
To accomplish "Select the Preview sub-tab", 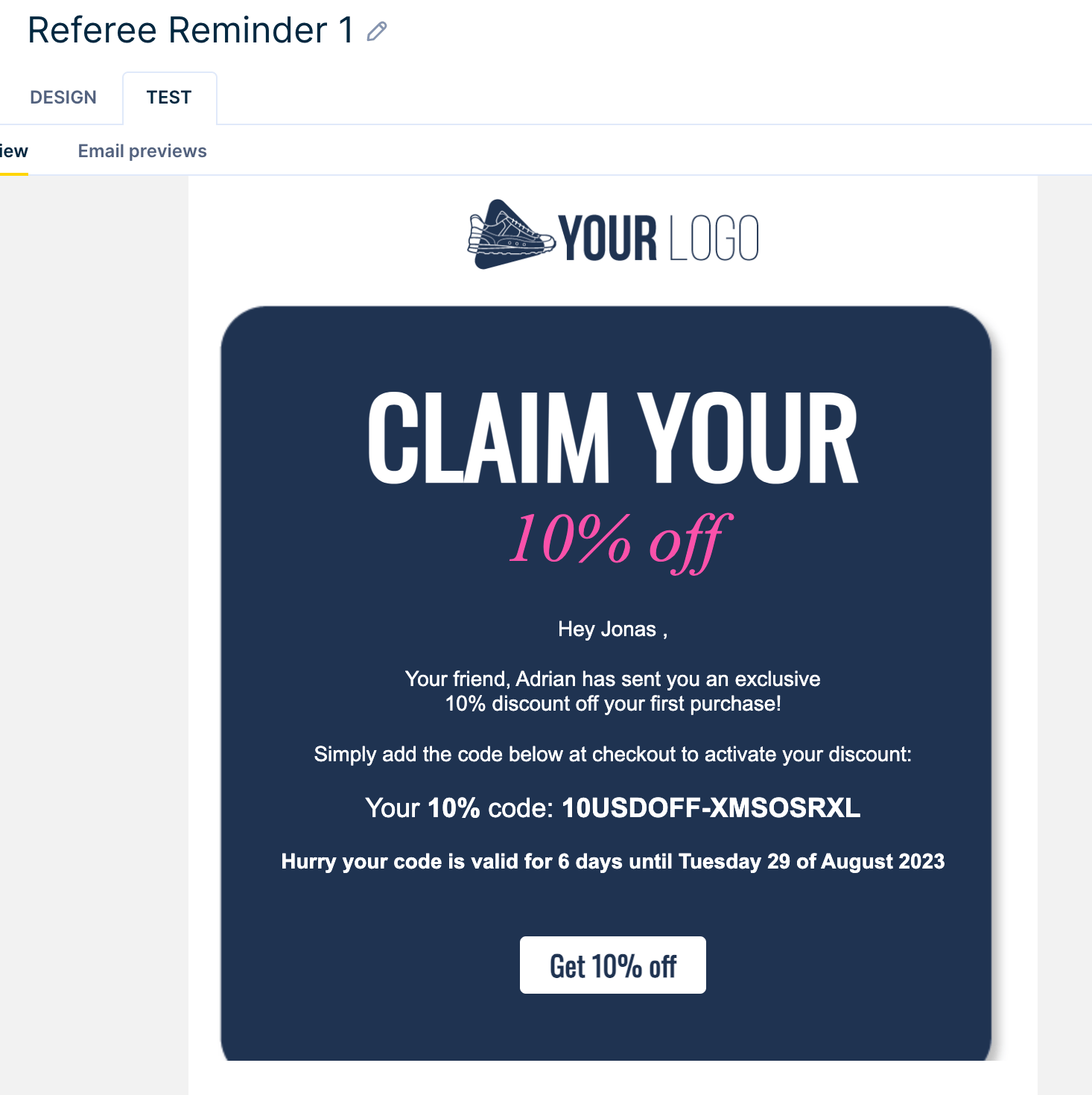I will (13, 150).
